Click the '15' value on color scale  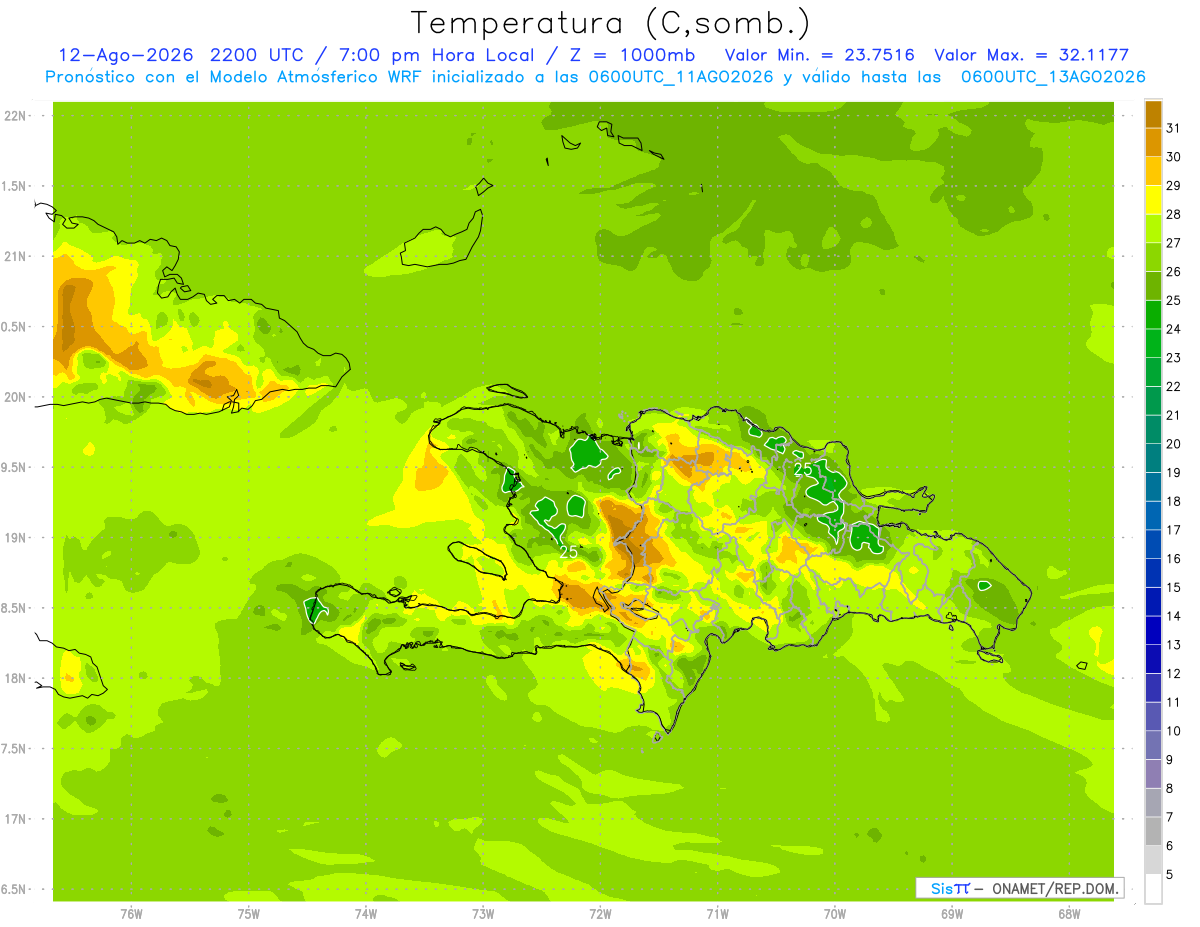pyautogui.click(x=1174, y=587)
